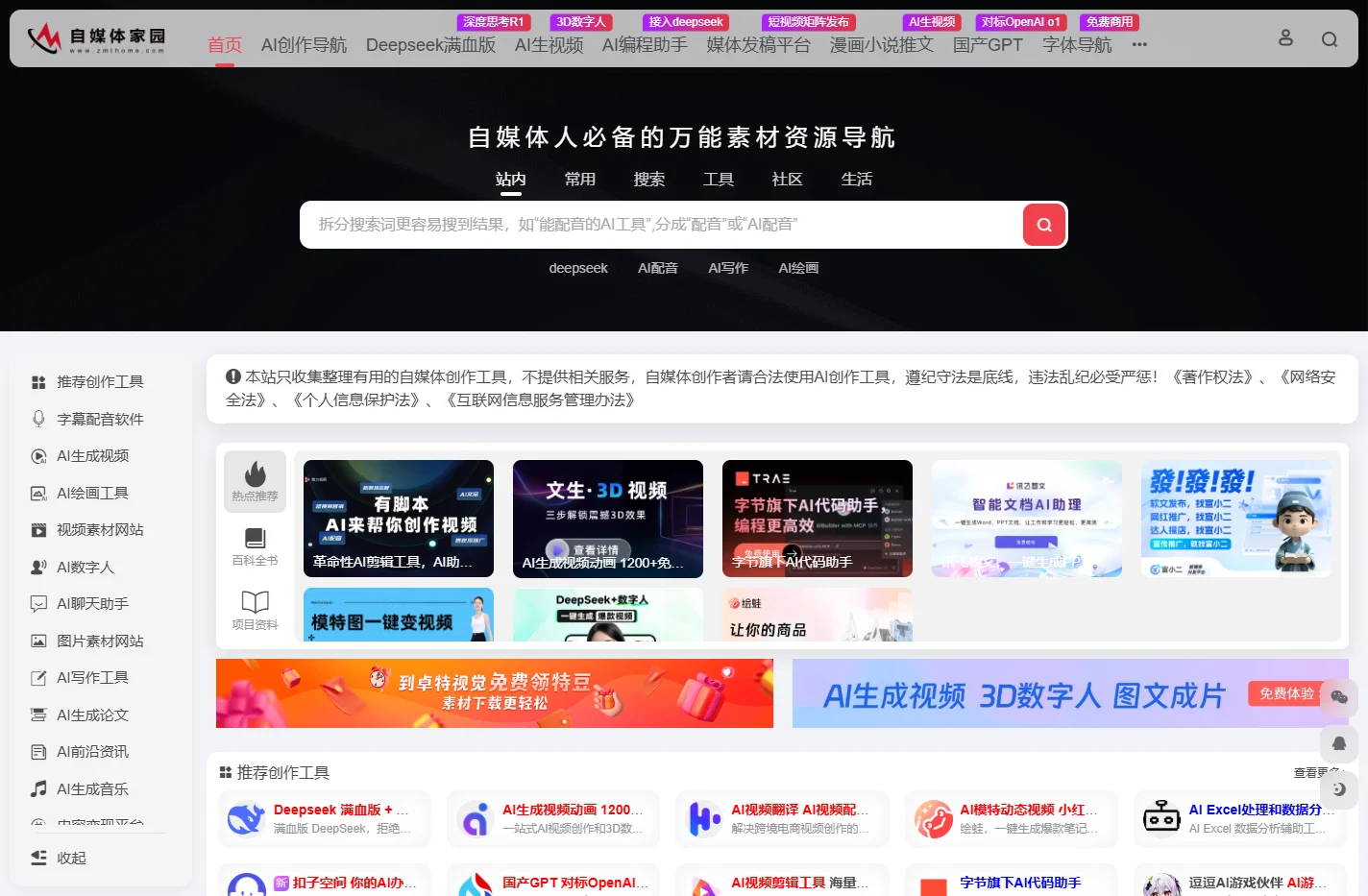This screenshot has height=896, width=1368.
Task: Focus the main search input field
Action: pos(661,225)
